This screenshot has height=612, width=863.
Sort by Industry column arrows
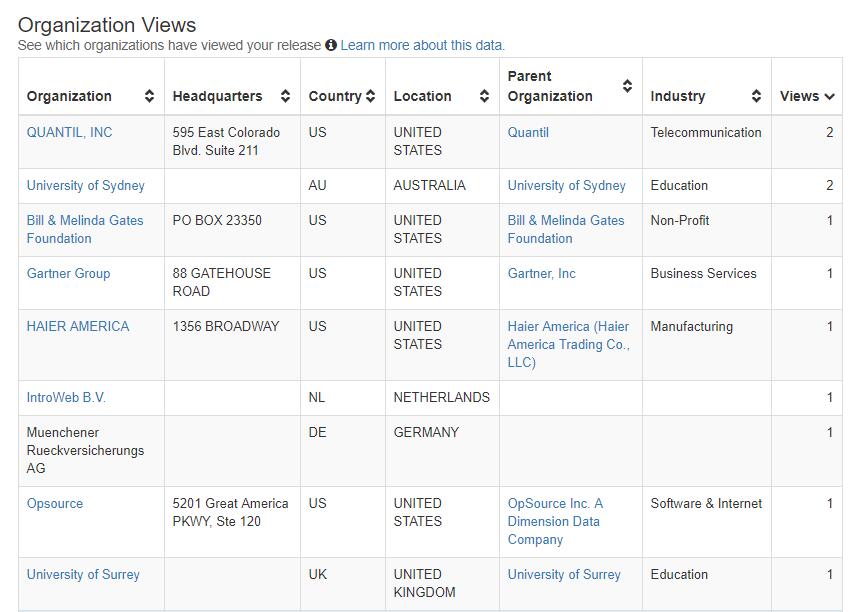[x=757, y=96]
